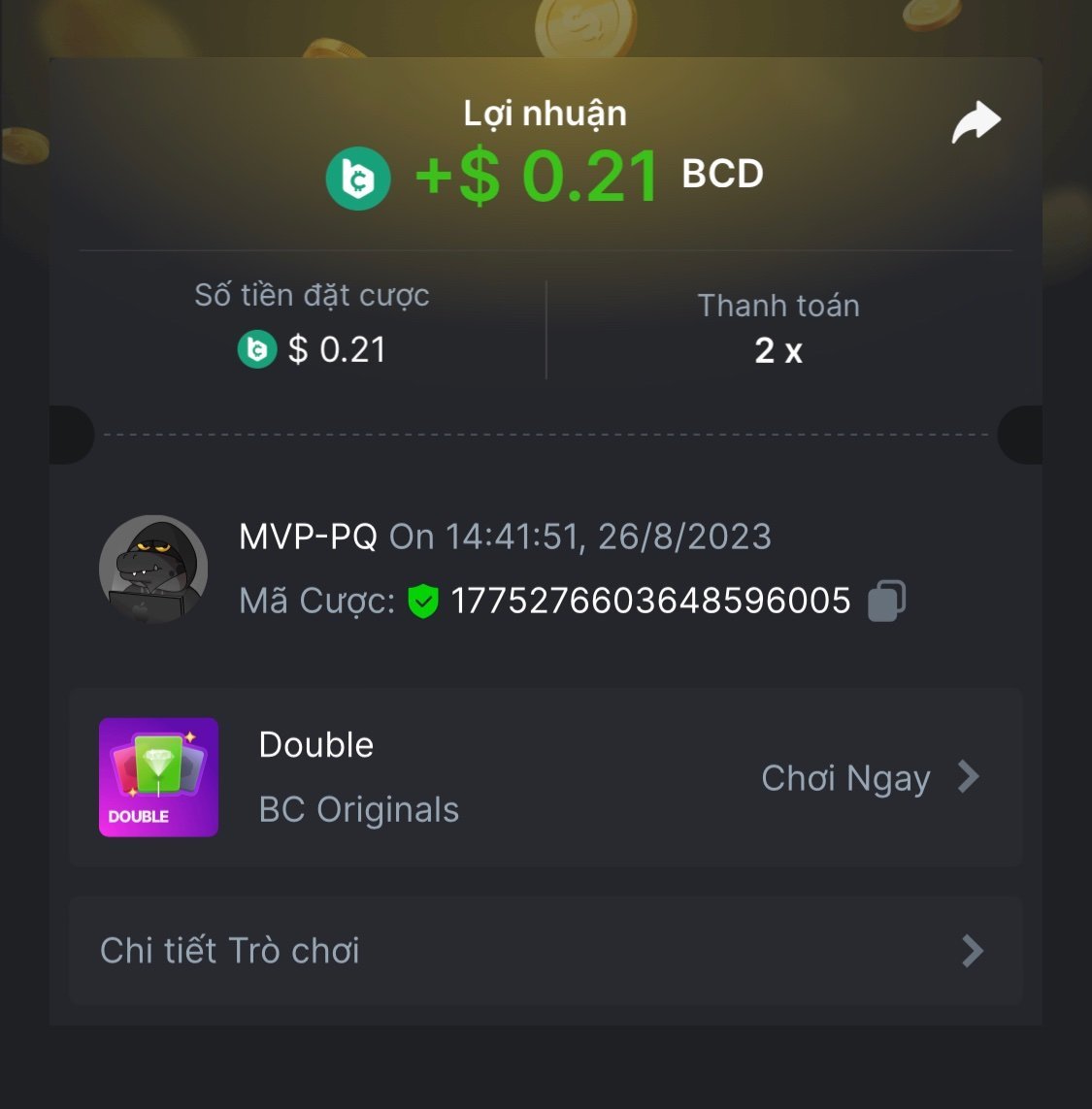Viewport: 1092px width, 1109px height.
Task: Tap the Chơi Ngay link
Action: [845, 779]
